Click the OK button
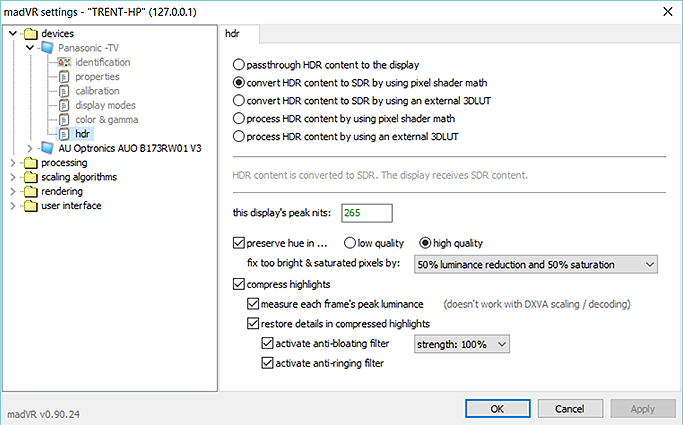 tap(497, 408)
